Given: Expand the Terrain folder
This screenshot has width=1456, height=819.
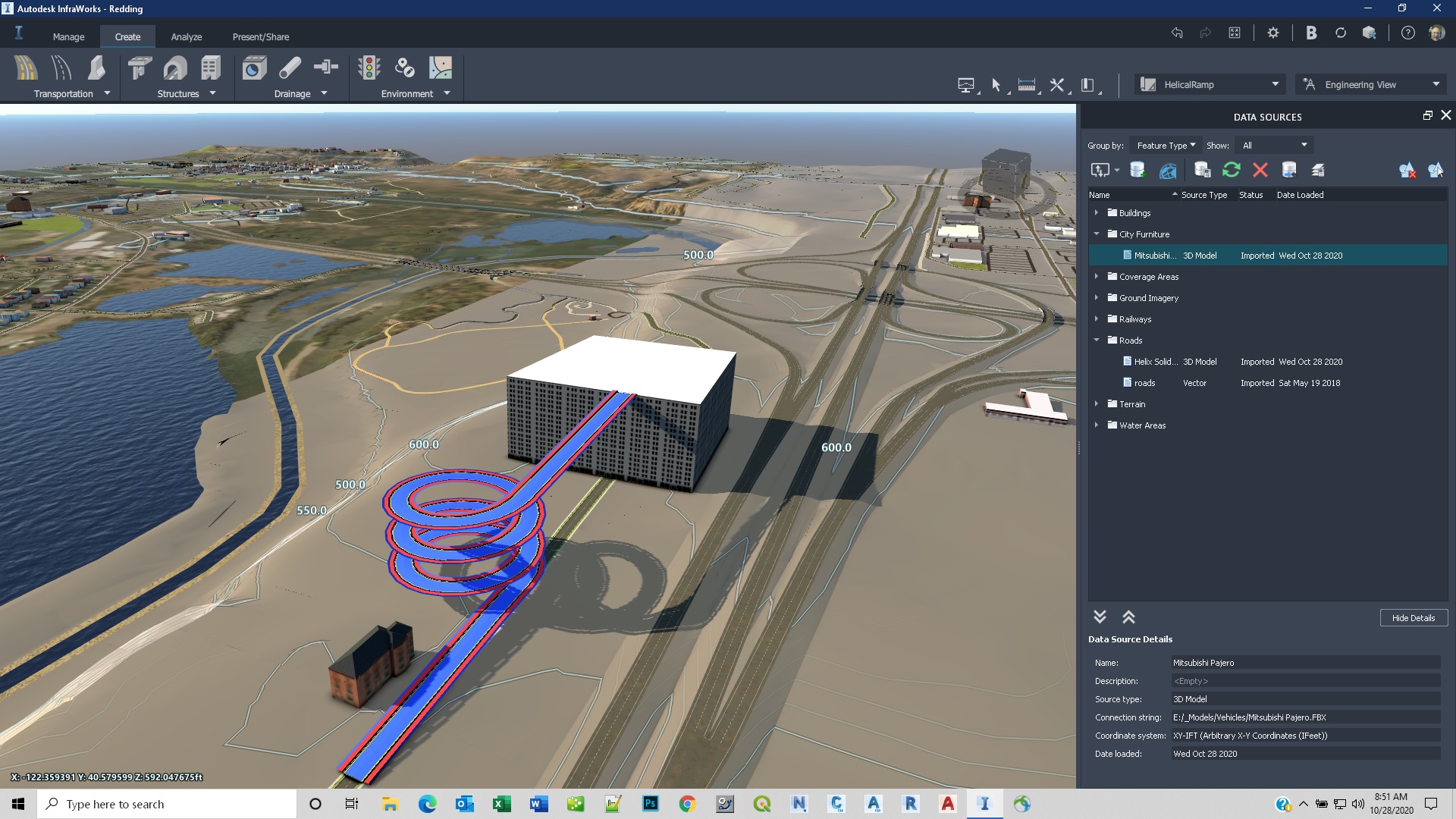Looking at the screenshot, I should pos(1097,404).
